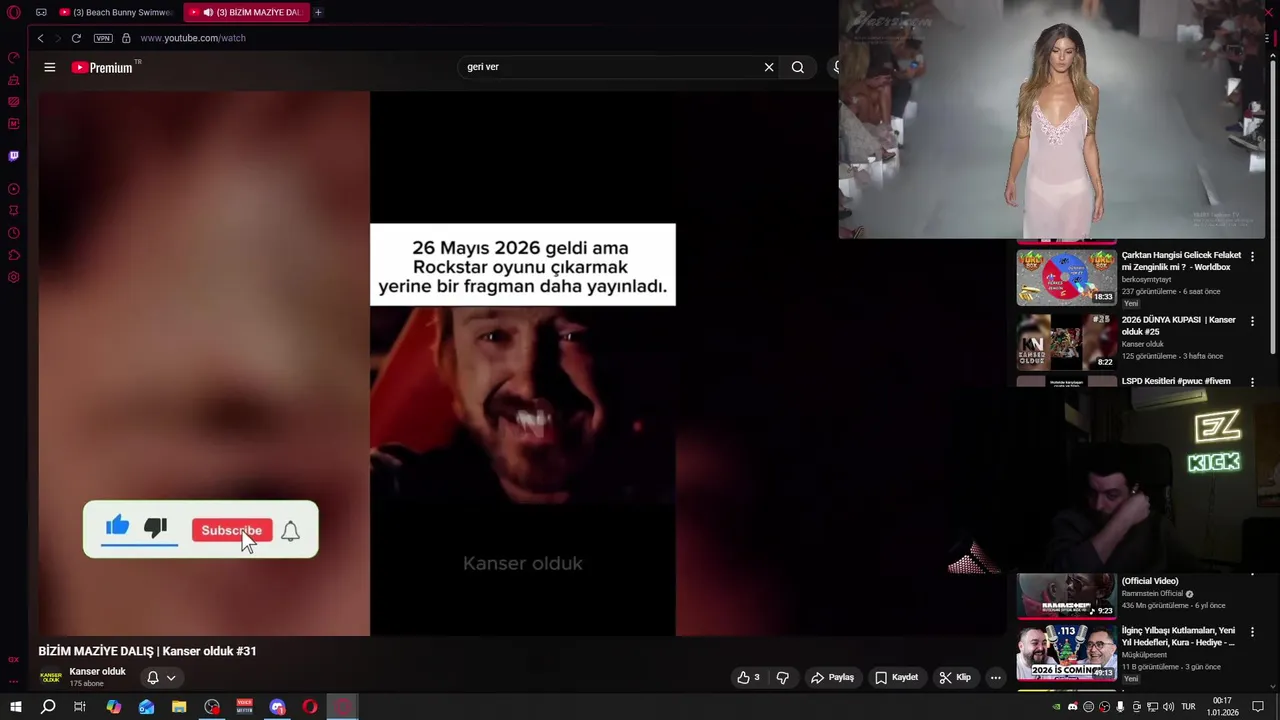Open Windows notification center icon
This screenshot has height=720, width=1280.
coord(1258,707)
